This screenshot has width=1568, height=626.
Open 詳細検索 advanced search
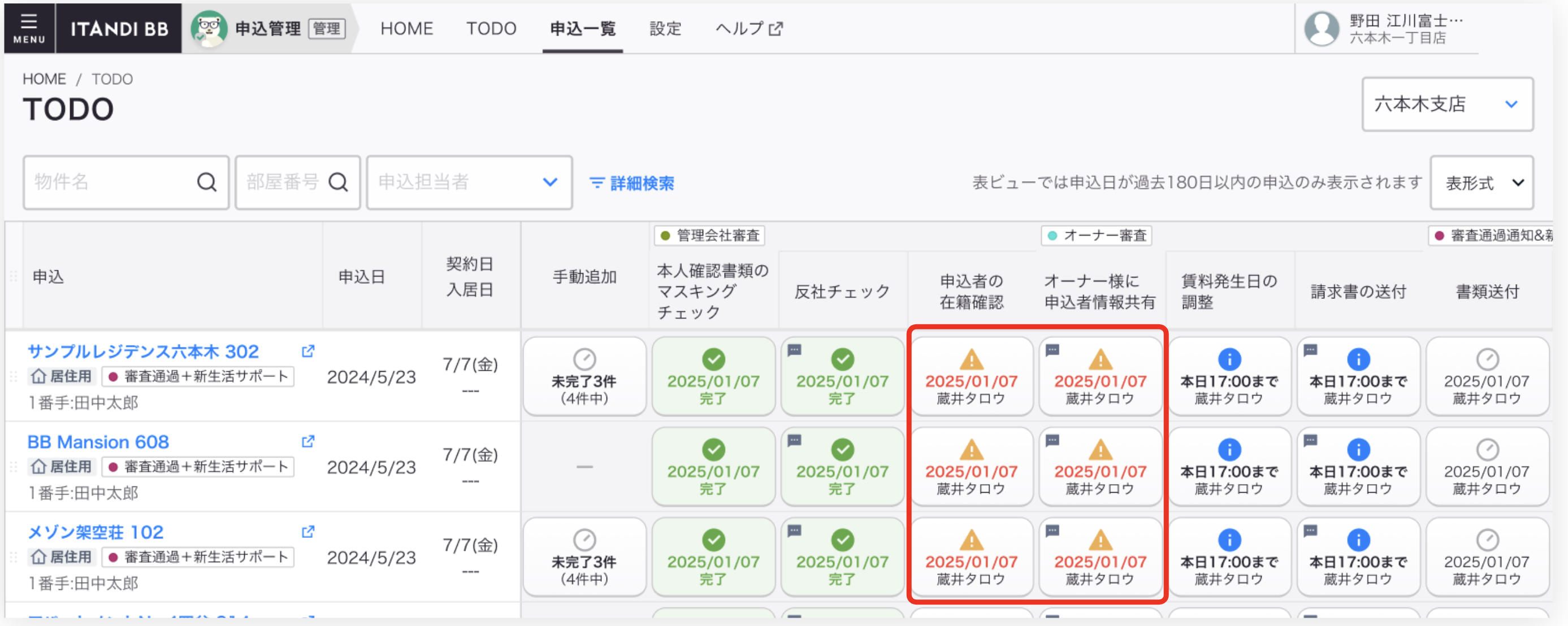point(632,183)
